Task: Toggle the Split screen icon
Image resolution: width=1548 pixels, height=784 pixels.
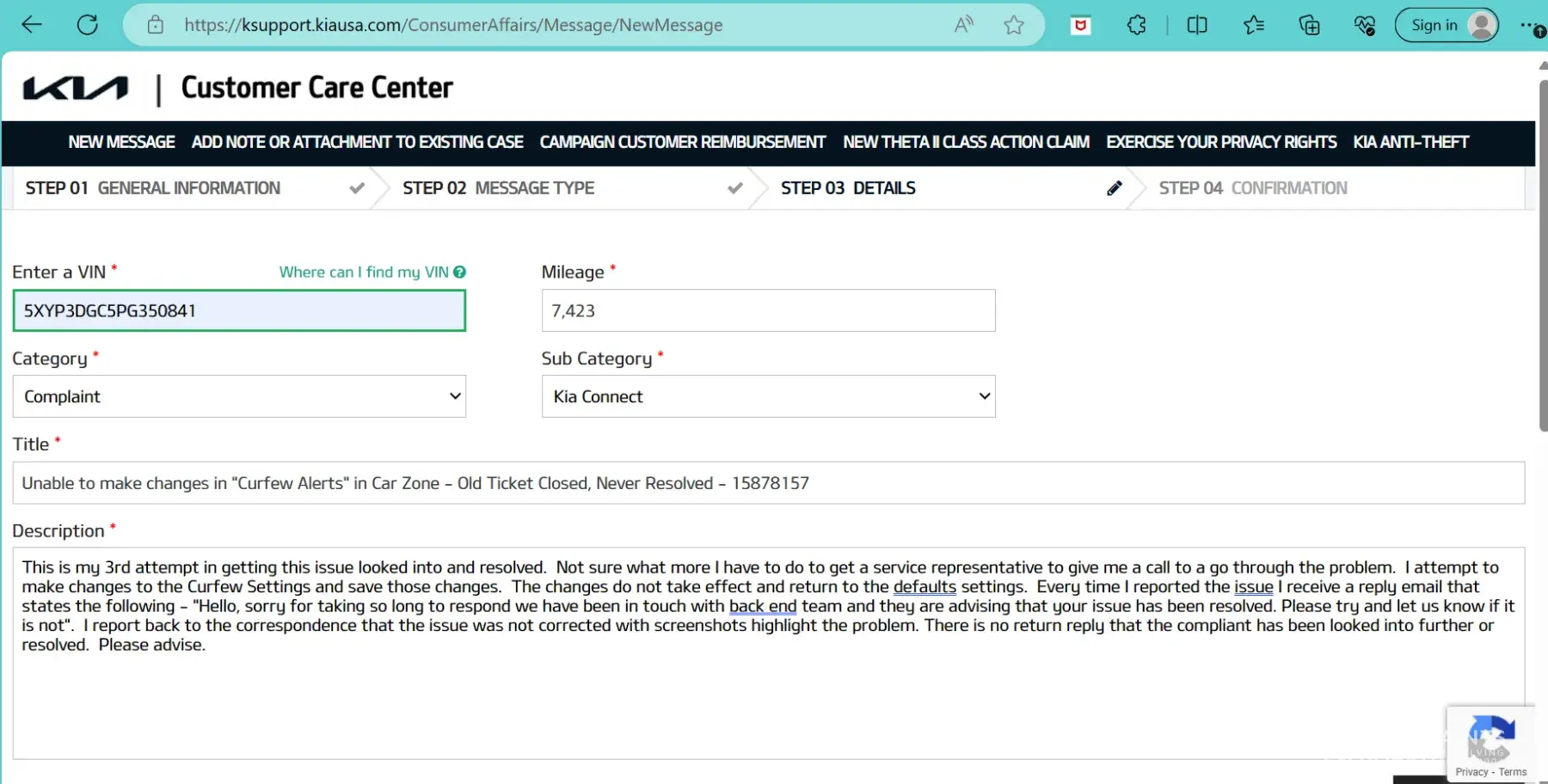Action: 1196,25
